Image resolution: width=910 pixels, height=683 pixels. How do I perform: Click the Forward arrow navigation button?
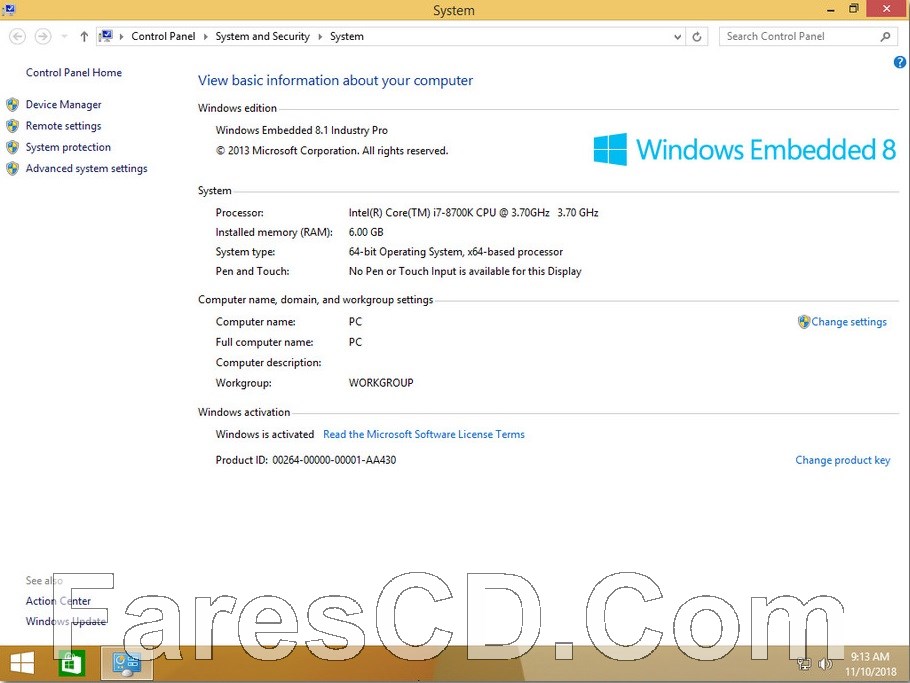pos(43,37)
